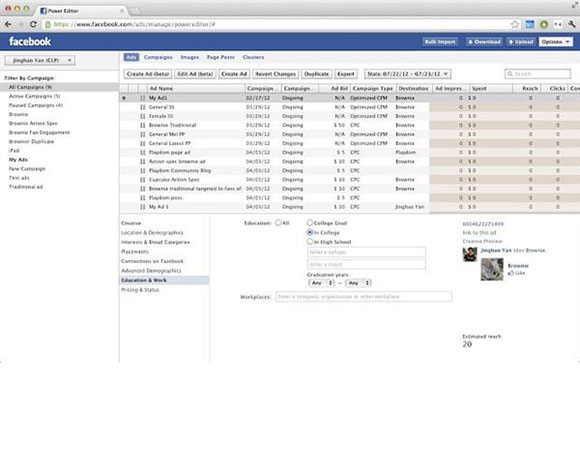Open the Pricing & Status section
The image size is (580, 470).
[140, 290]
